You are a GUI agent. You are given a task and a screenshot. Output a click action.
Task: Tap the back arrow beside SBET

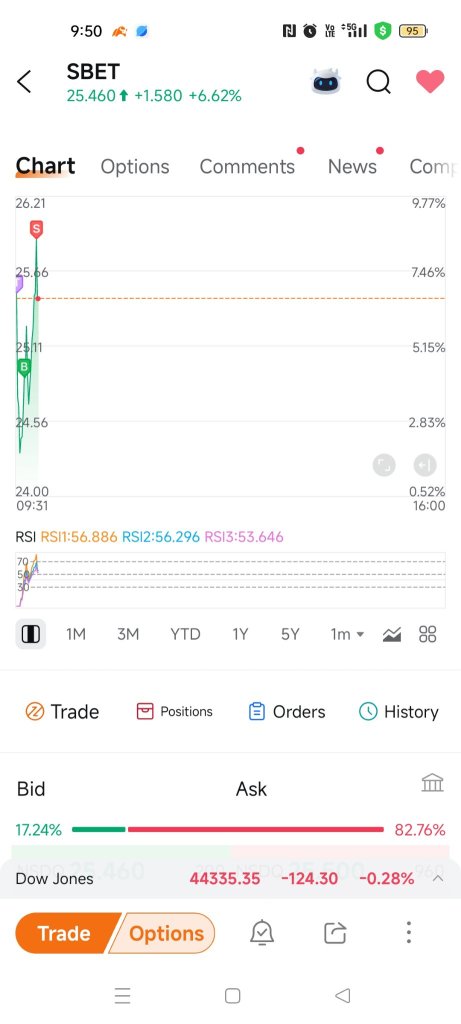point(24,82)
